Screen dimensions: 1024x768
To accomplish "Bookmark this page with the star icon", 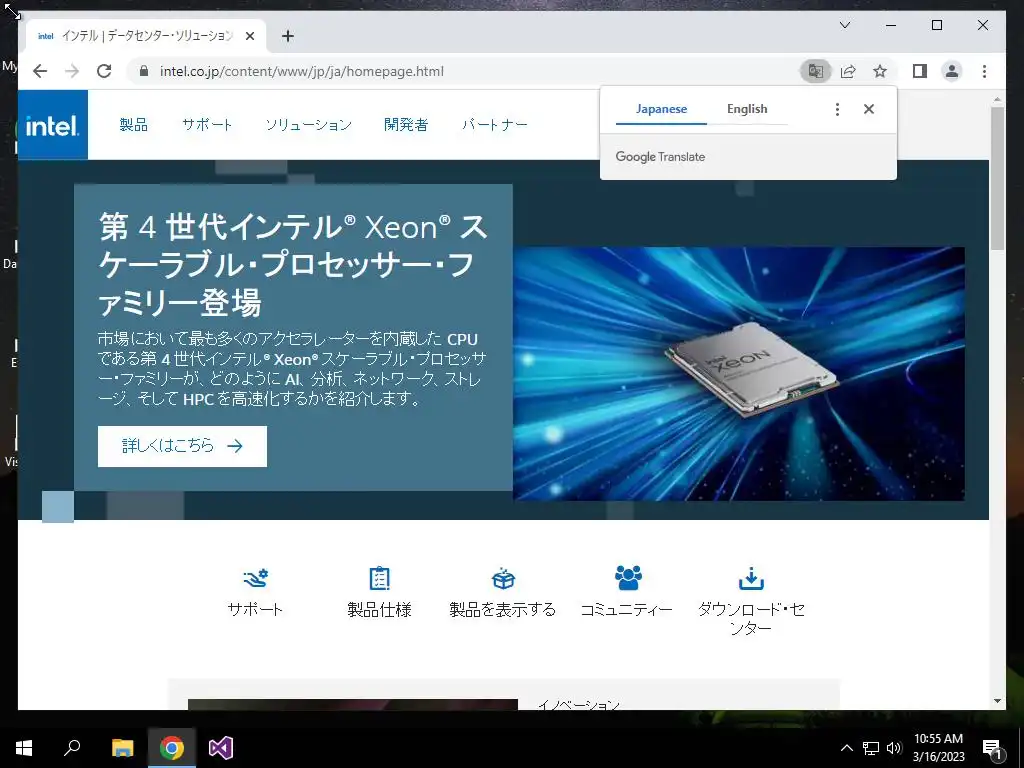I will pyautogui.click(x=880, y=71).
